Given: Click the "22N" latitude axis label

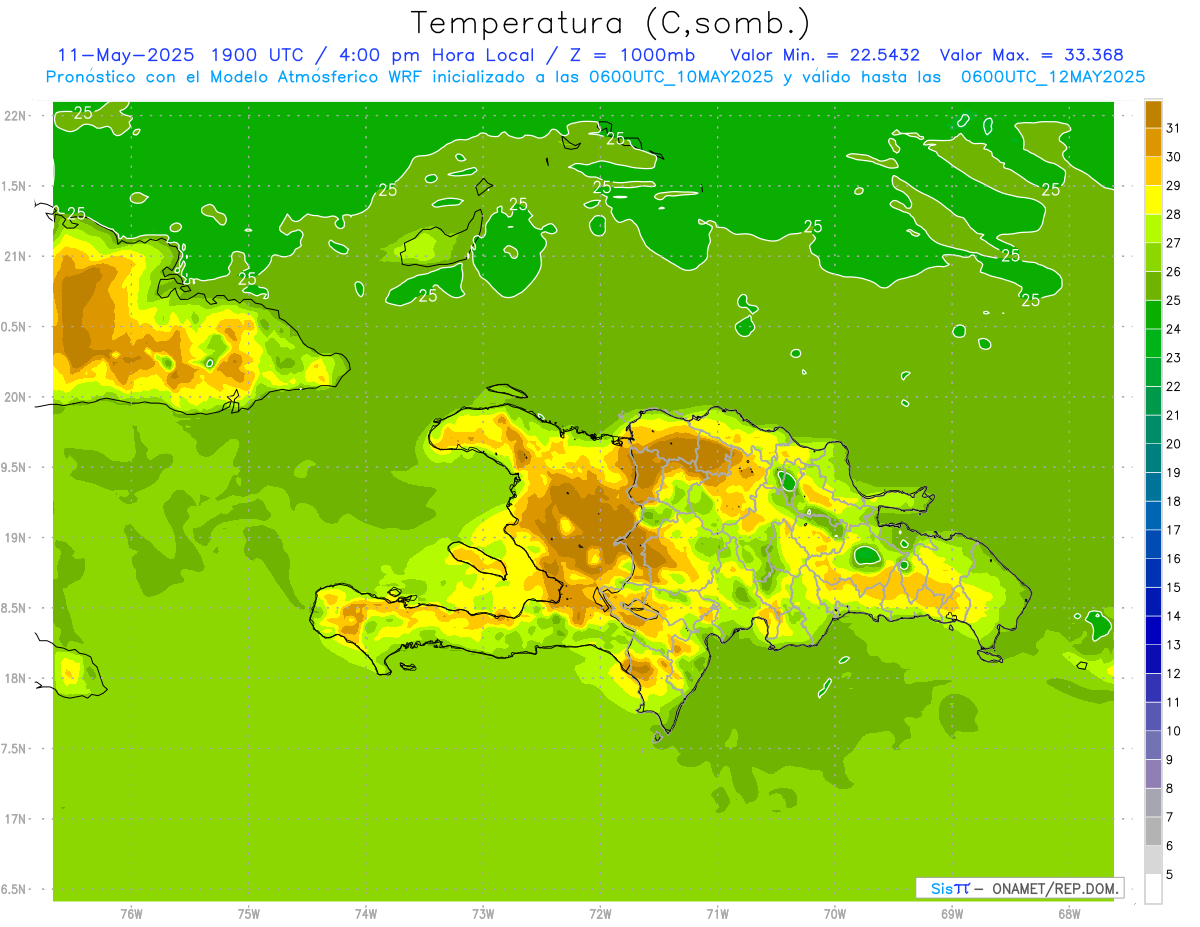Looking at the screenshot, I should click(x=15, y=116).
